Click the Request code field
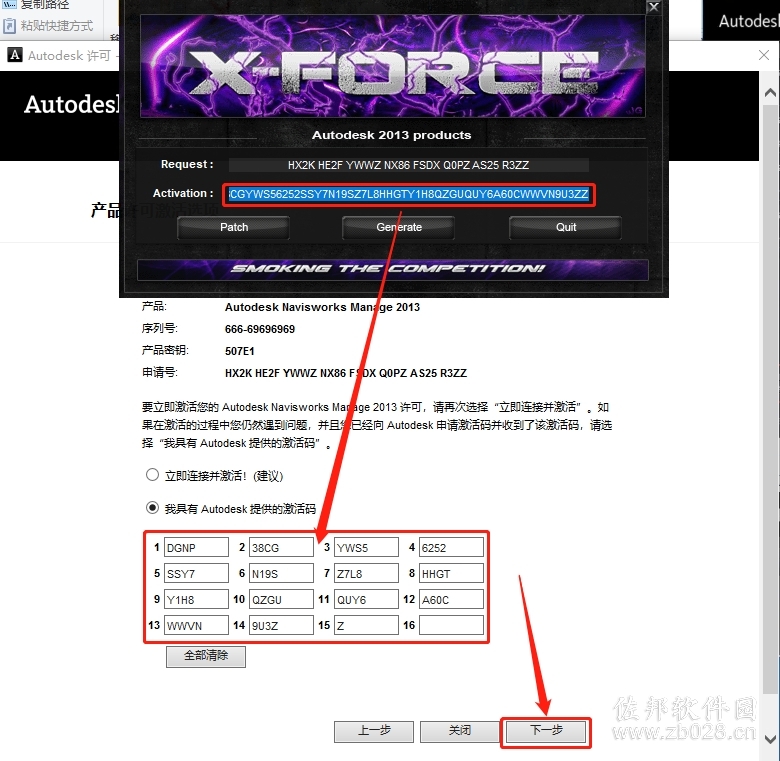This screenshot has height=761, width=780. pos(408,165)
